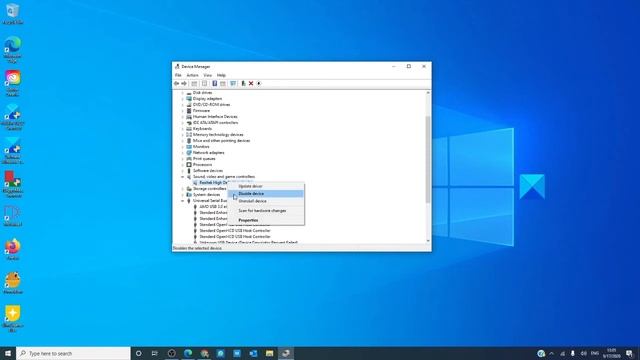640x360 pixels.
Task: Open the Help menu
Action: [221, 75]
